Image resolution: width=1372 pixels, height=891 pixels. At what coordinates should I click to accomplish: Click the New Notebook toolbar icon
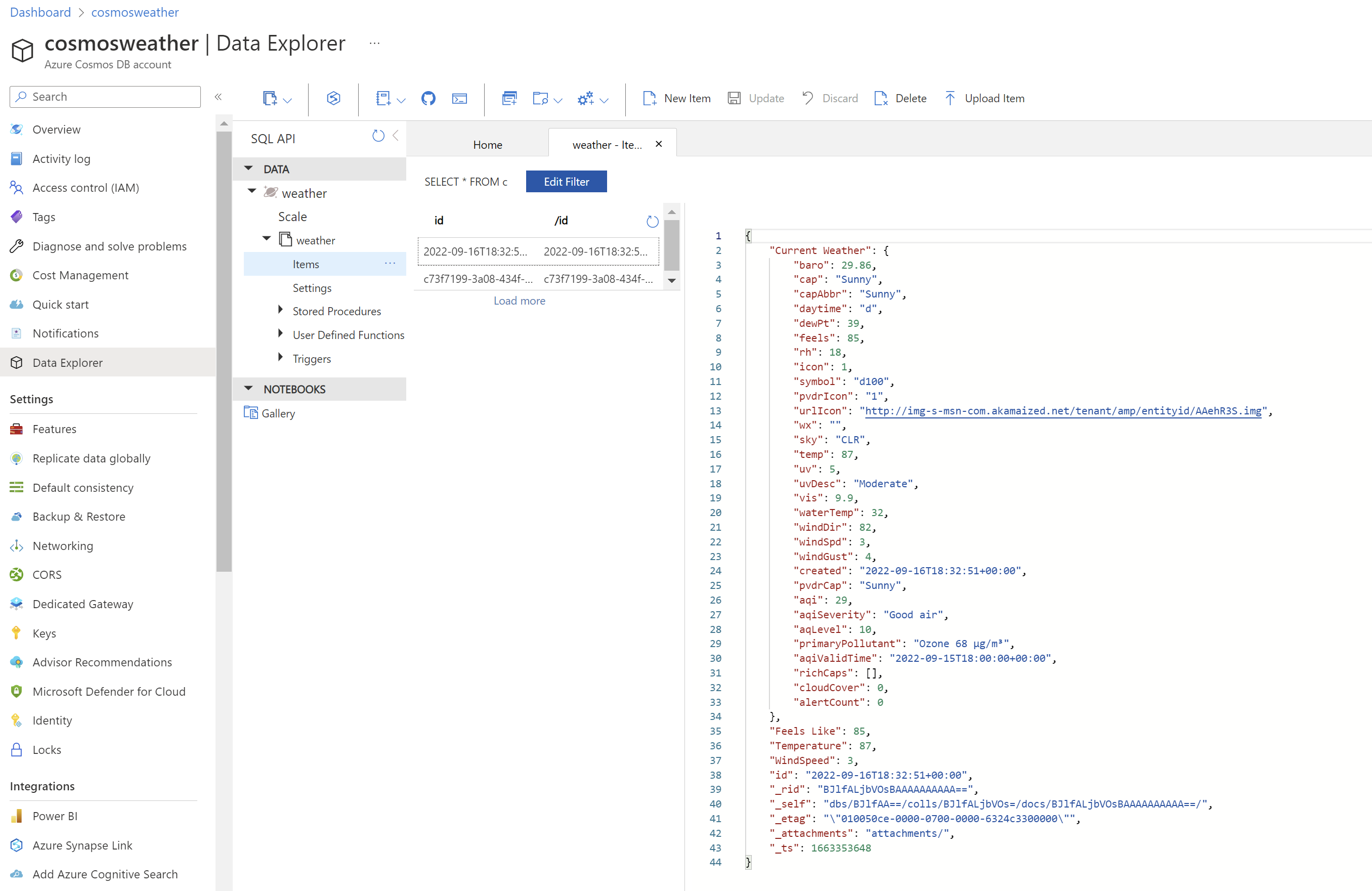click(x=383, y=99)
